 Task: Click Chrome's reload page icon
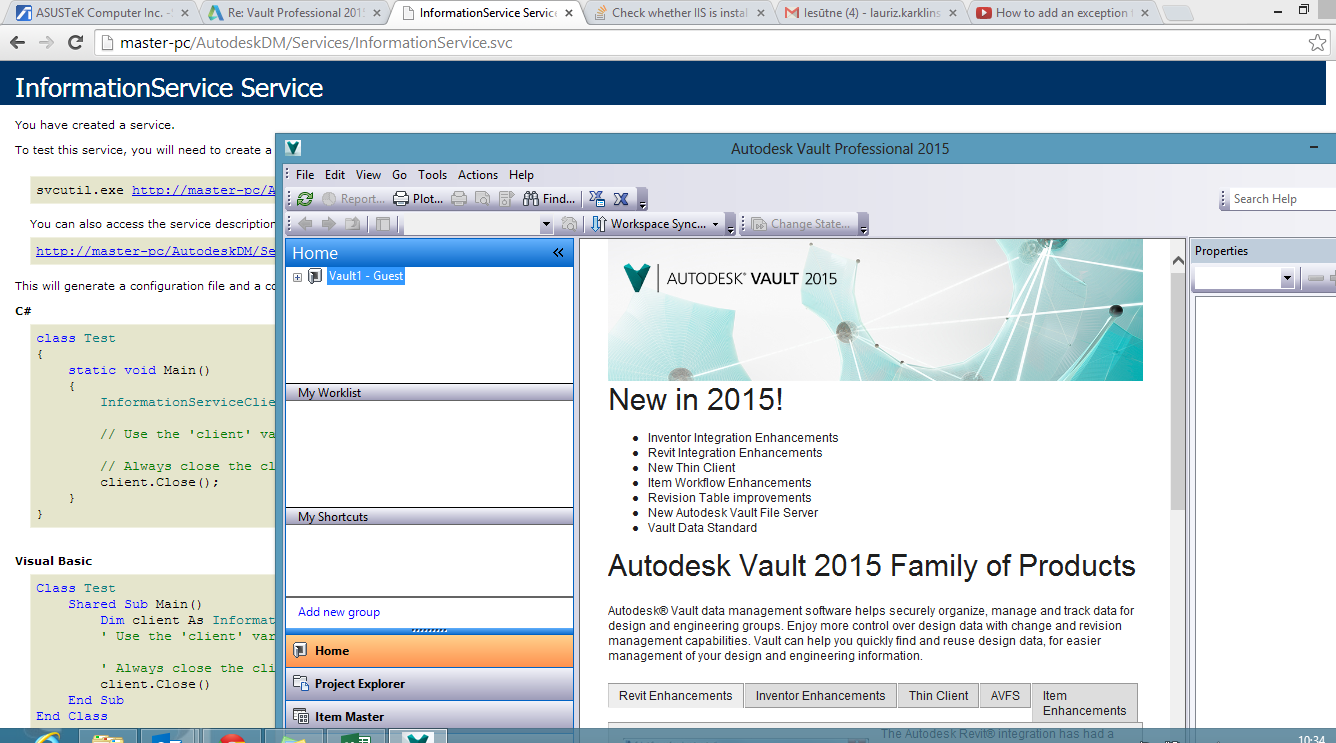pyautogui.click(x=75, y=43)
